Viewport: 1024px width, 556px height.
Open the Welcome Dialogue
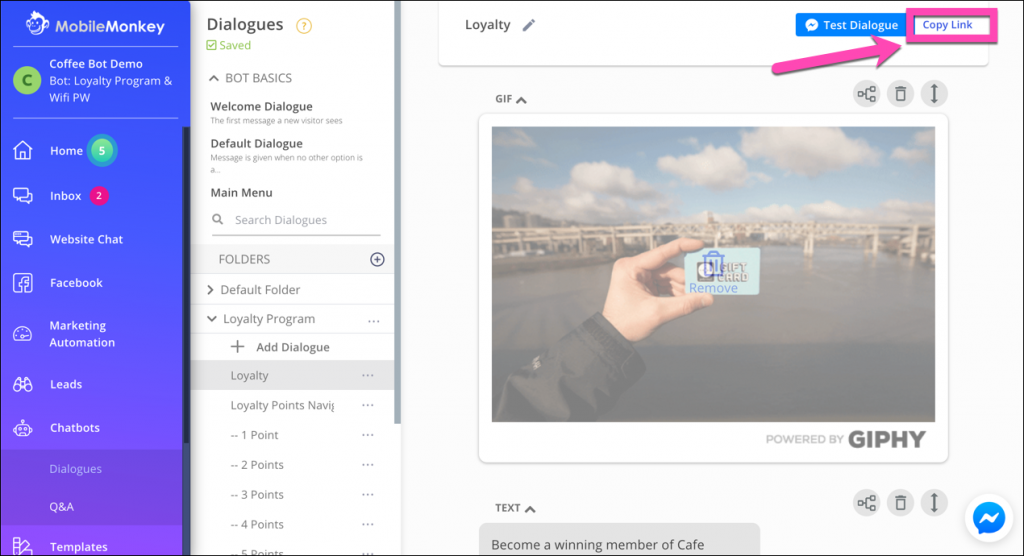tap(261, 106)
